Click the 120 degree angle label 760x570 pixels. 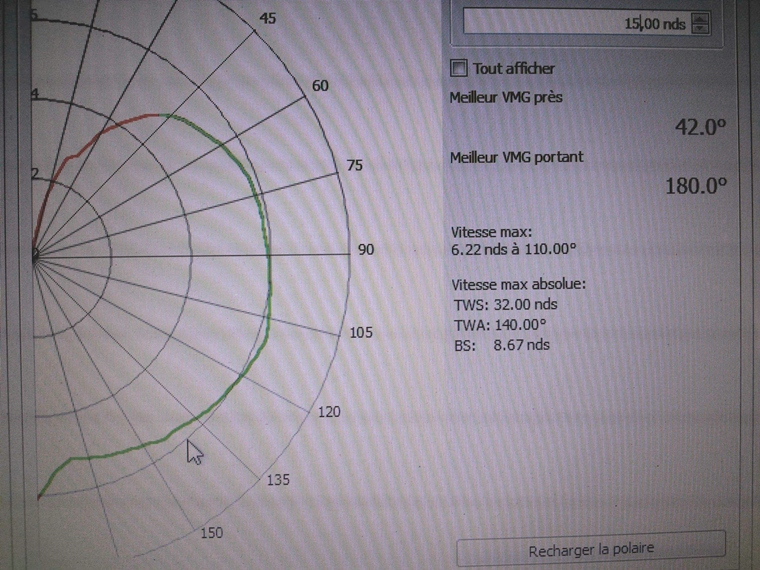tap(326, 412)
